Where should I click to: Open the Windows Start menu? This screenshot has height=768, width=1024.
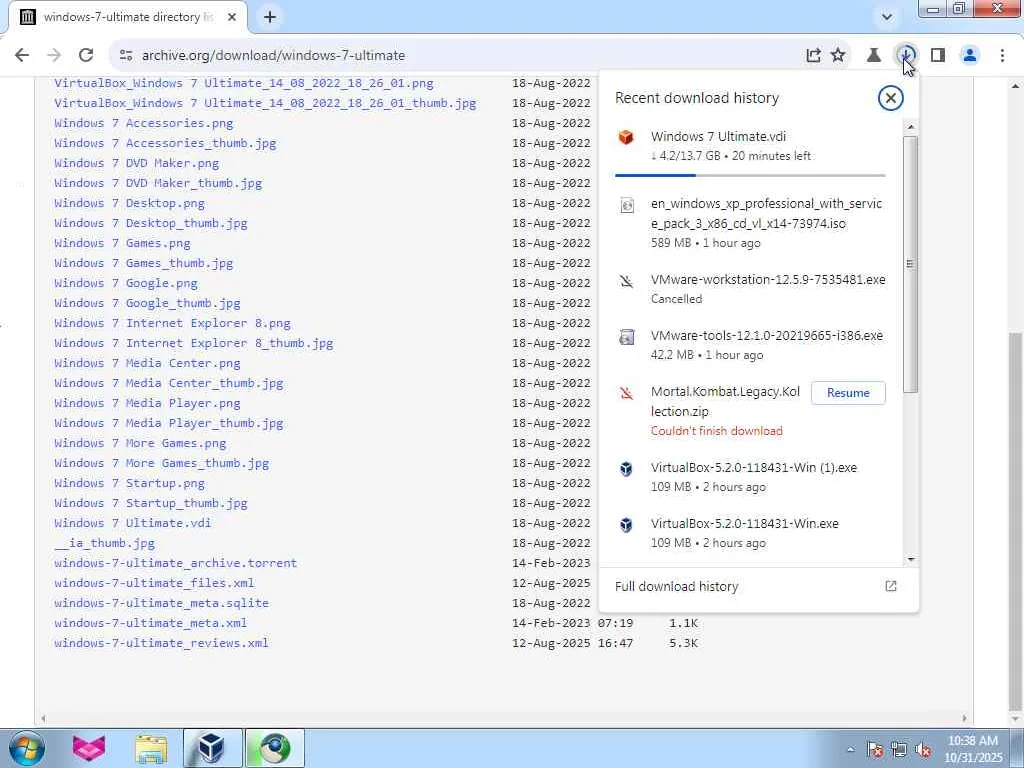tap(27, 748)
